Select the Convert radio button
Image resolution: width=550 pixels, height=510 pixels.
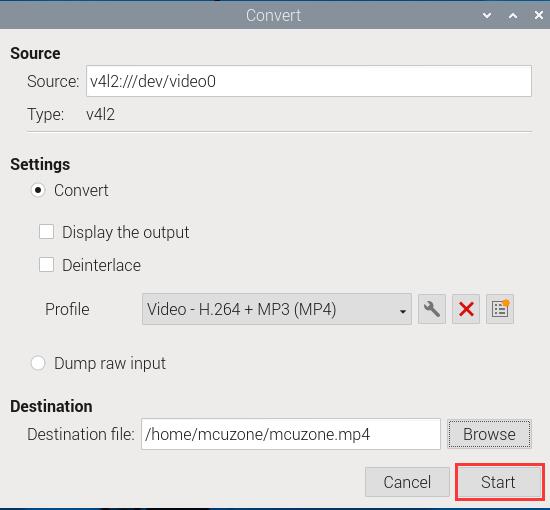(38, 190)
